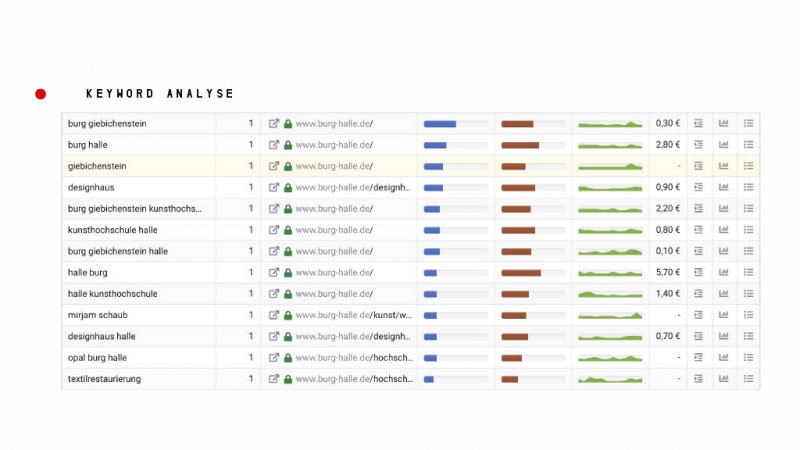Open list icon in halle kunsthochschule row
Image resolution: width=800 pixels, height=450 pixels.
[x=749, y=294]
